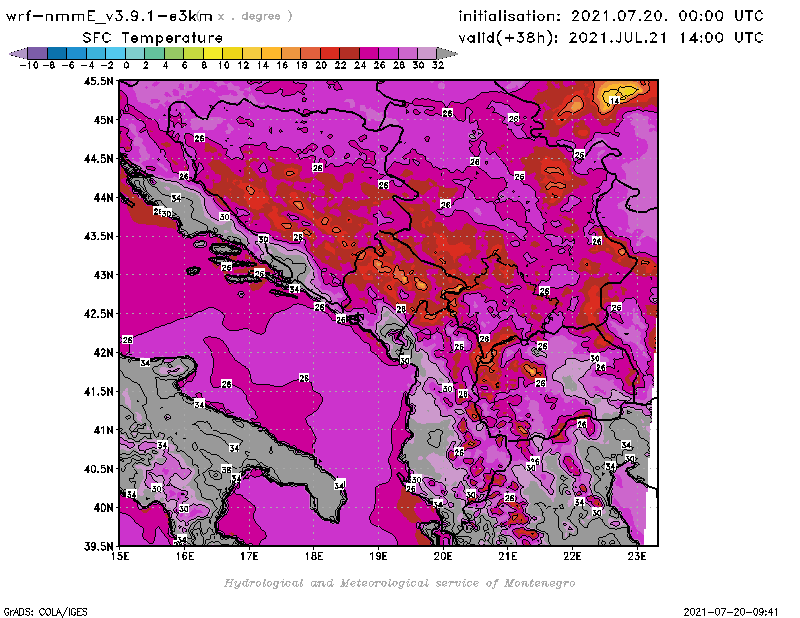Click the "22E" longitude label

coord(572,556)
